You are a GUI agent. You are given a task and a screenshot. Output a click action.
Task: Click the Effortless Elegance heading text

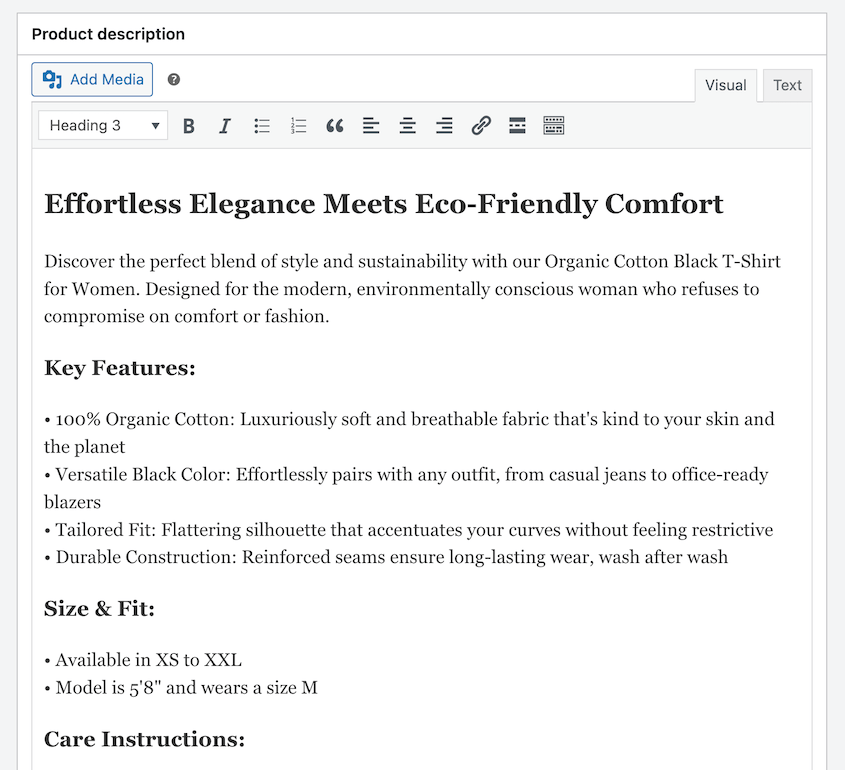(x=383, y=203)
